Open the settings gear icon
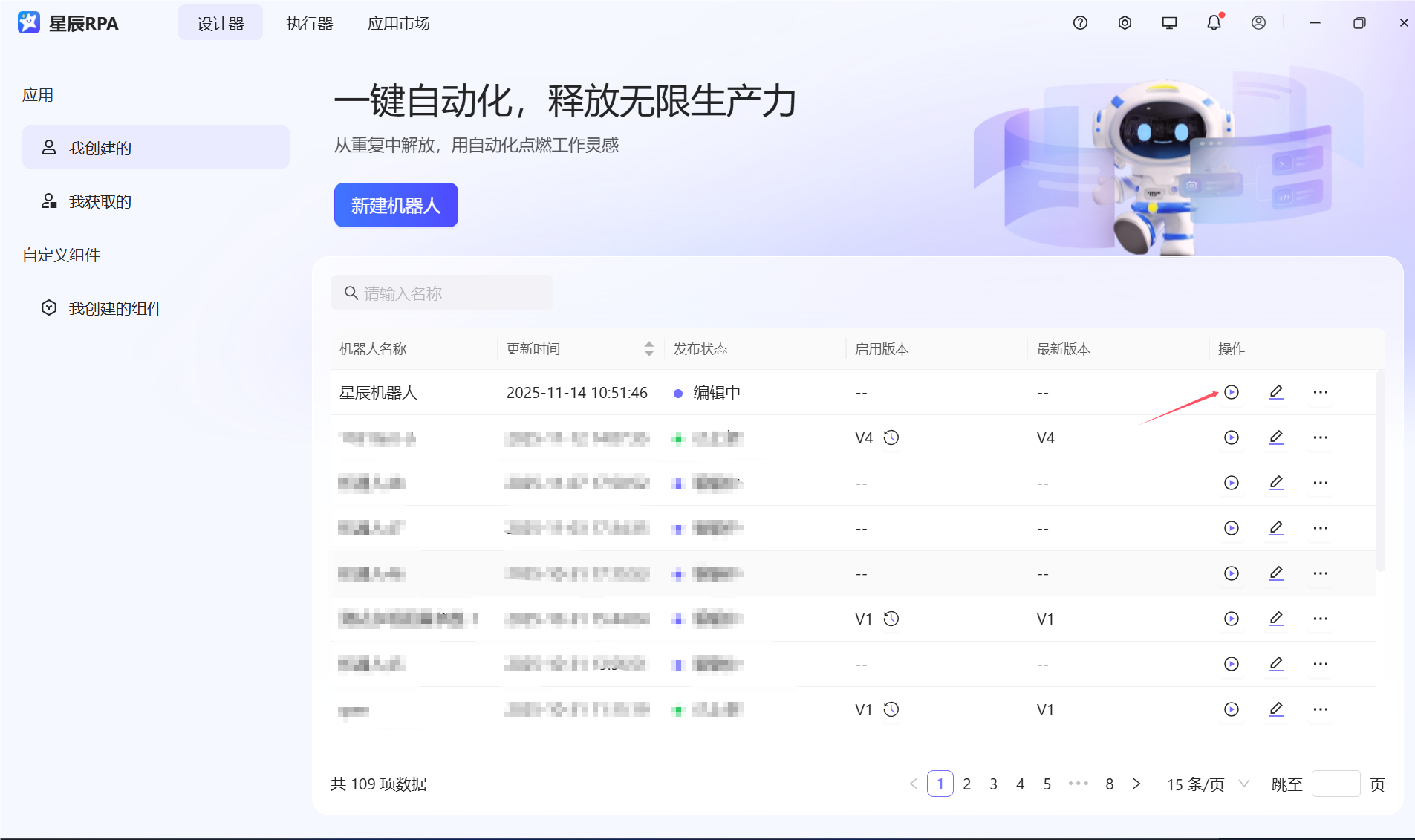The width and height of the screenshot is (1415, 840). (1124, 22)
